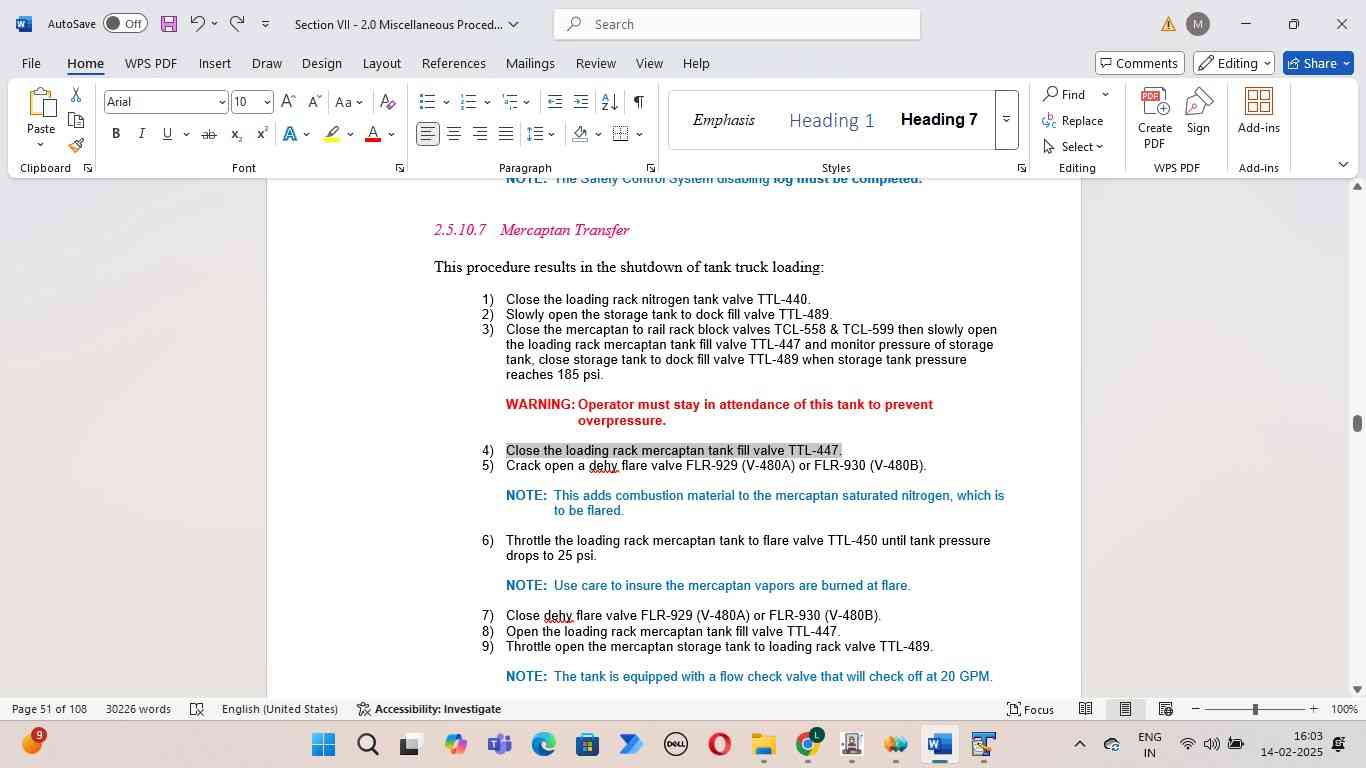Viewport: 1366px width, 768px height.
Task: Click the Undo arrow icon
Action: [x=197, y=24]
